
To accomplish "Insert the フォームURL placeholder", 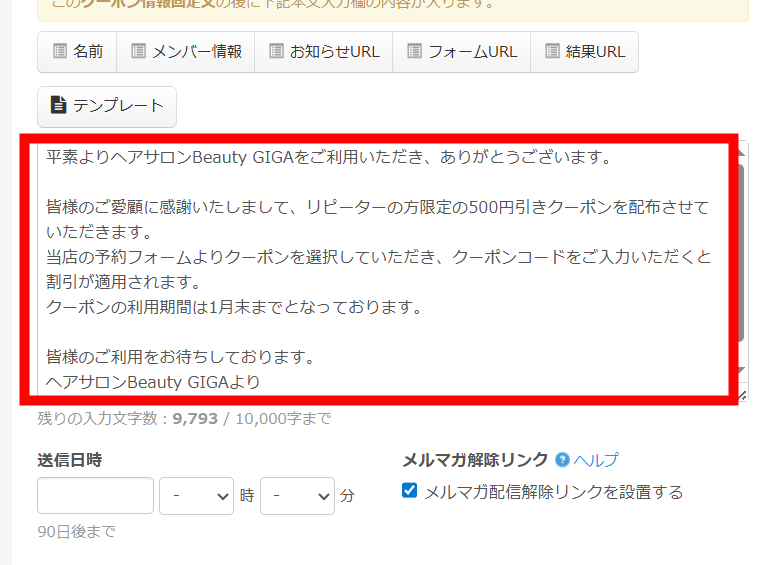I will [462, 52].
